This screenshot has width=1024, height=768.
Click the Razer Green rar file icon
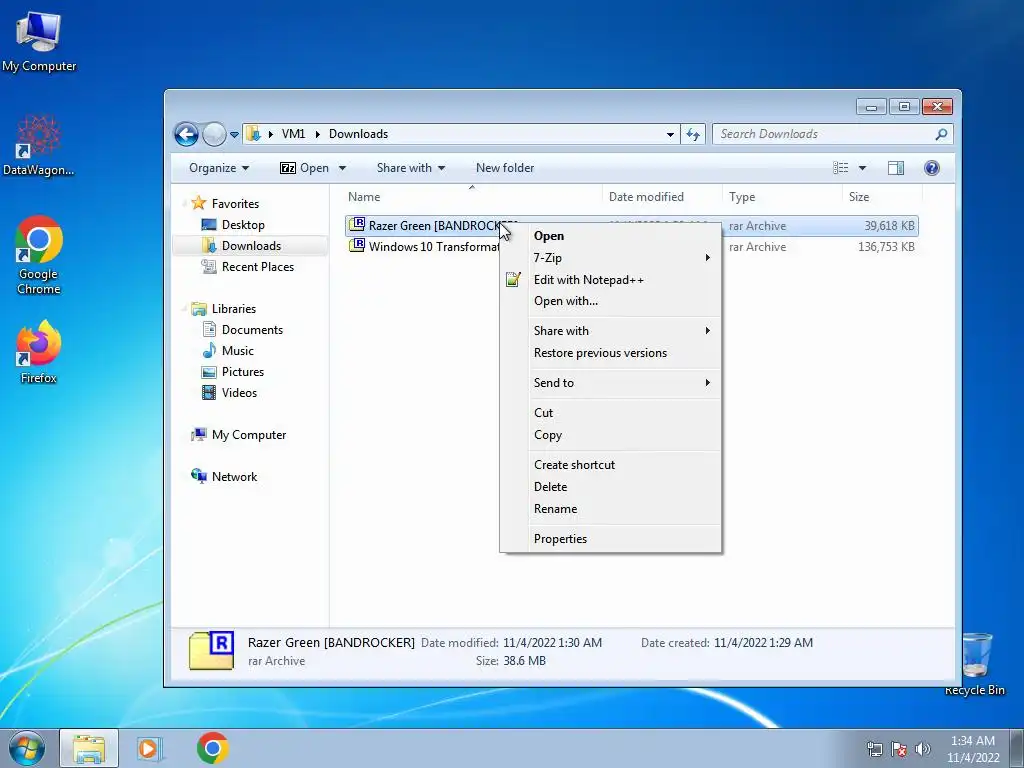(x=357, y=225)
